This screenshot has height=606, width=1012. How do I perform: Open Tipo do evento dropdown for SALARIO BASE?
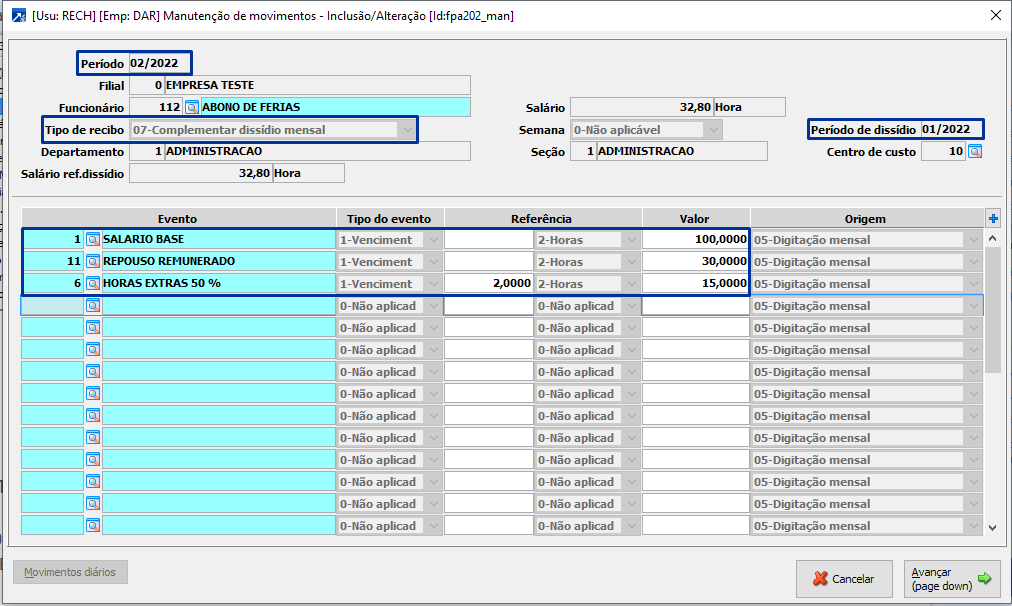point(433,240)
